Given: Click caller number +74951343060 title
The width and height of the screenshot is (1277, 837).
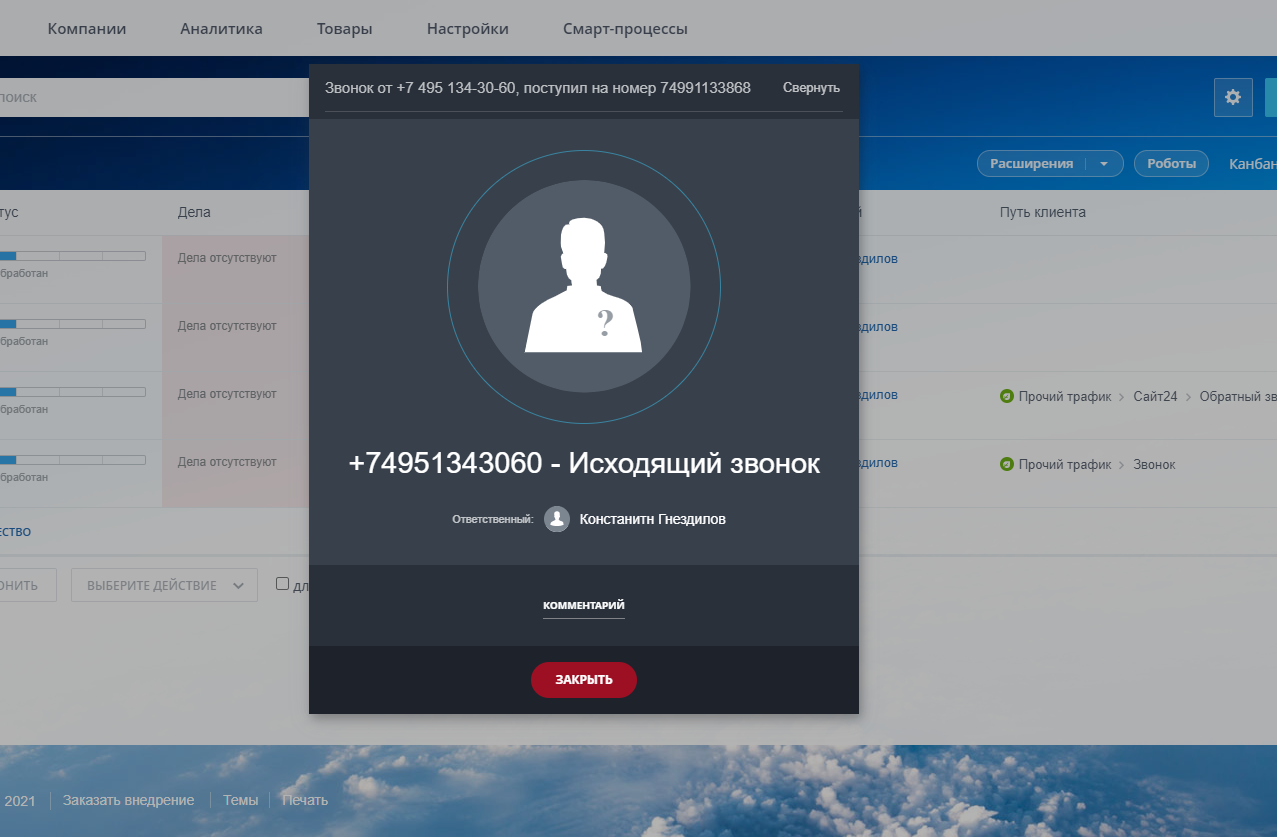Looking at the screenshot, I should click(x=584, y=463).
